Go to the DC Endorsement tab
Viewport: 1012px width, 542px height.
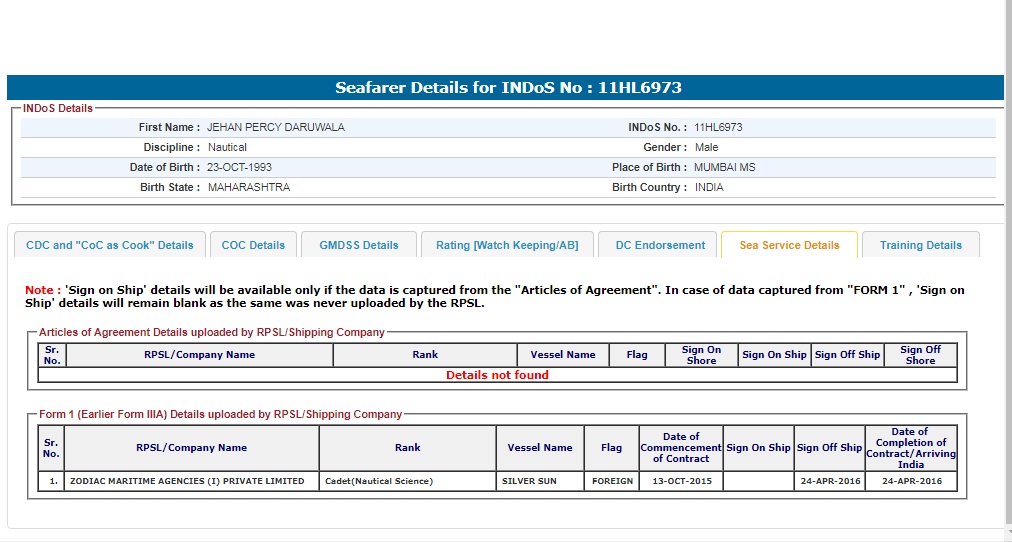pyautogui.click(x=659, y=245)
